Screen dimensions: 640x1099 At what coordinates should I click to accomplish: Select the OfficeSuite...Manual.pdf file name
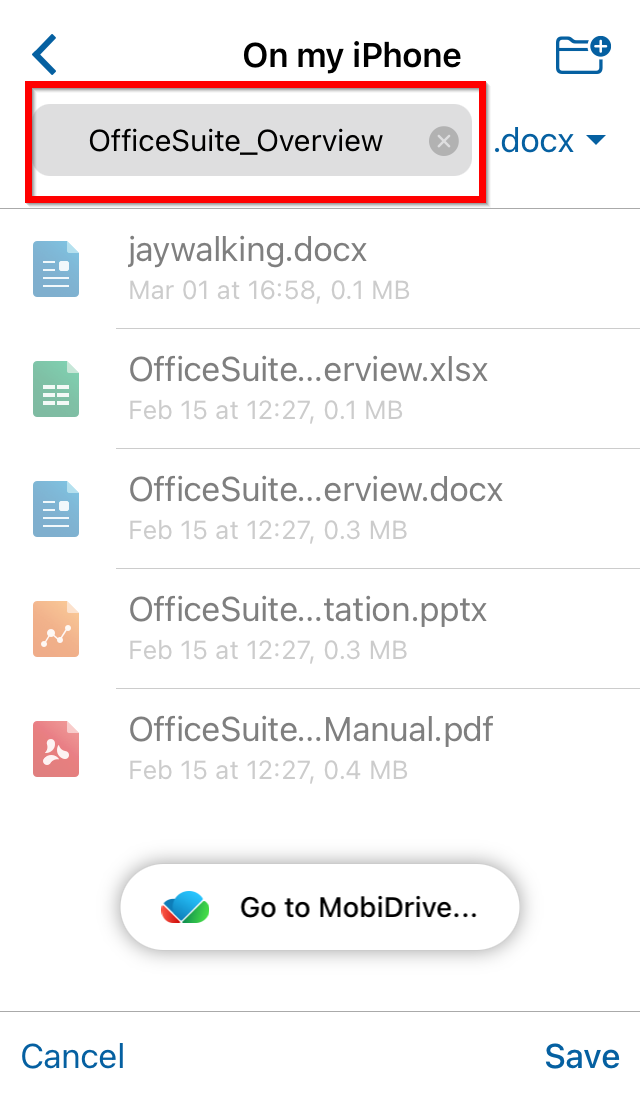click(311, 730)
